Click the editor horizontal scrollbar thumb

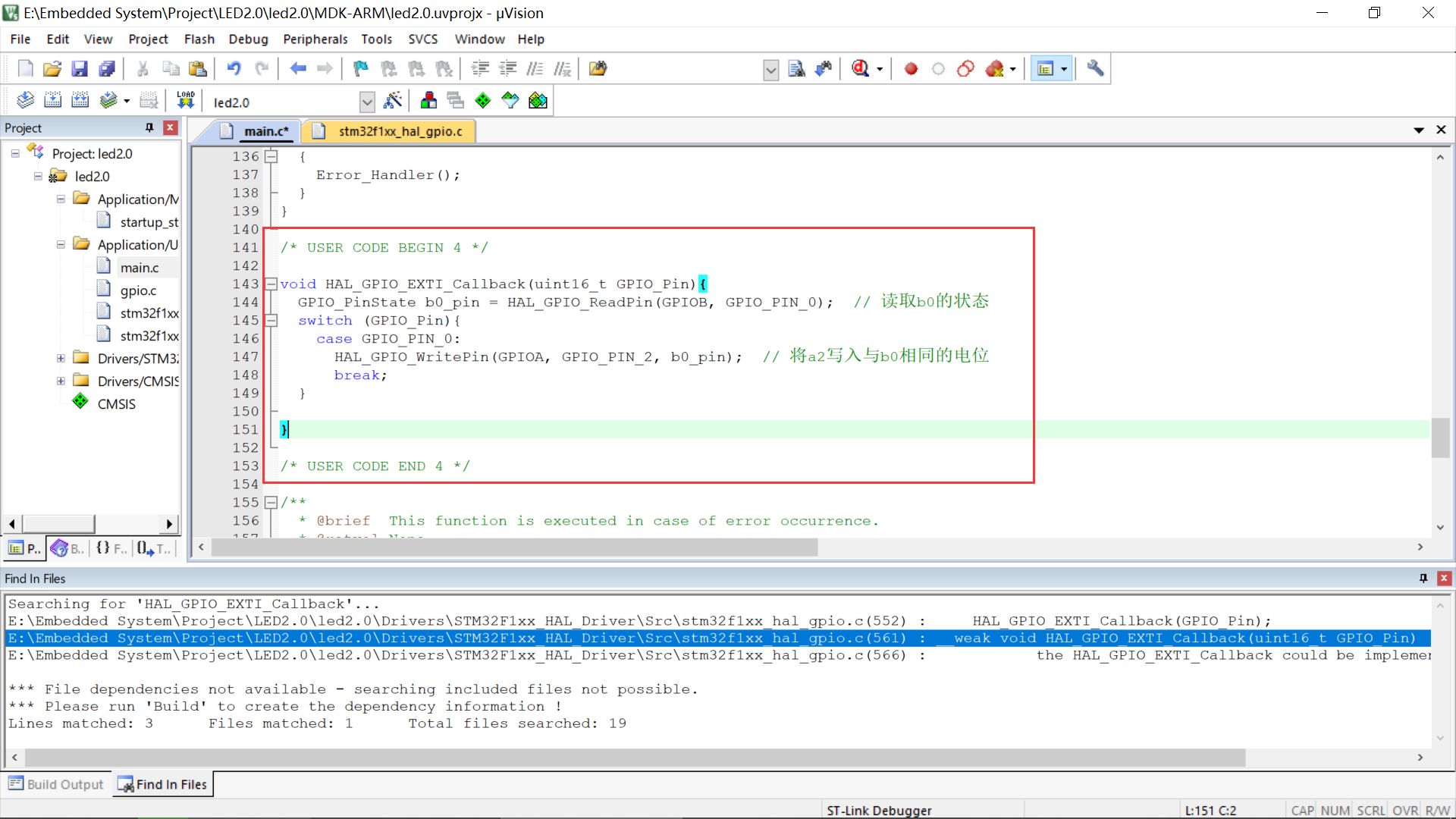pyautogui.click(x=514, y=548)
